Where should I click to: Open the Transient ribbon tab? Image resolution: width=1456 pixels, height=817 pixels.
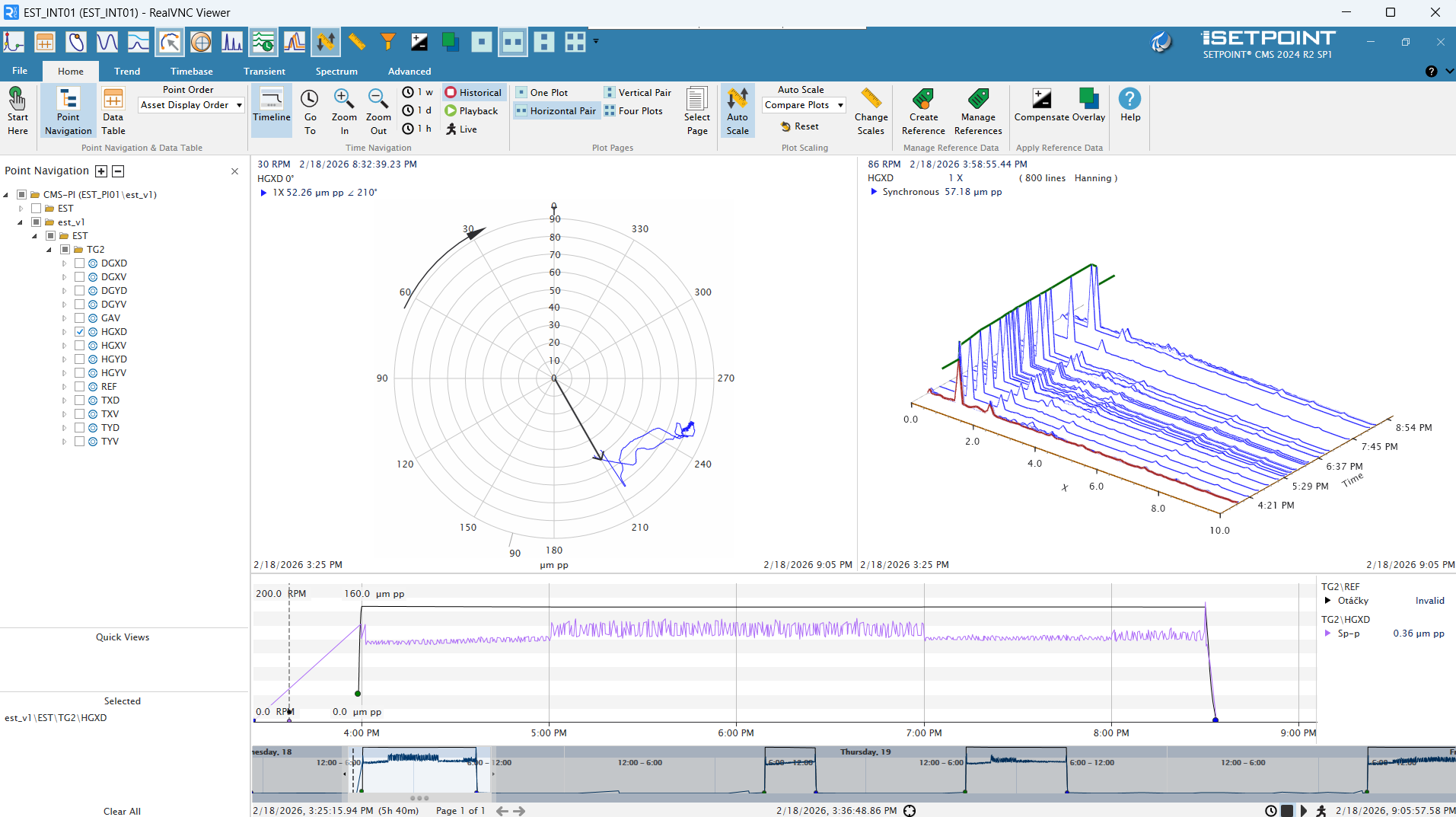(x=264, y=72)
